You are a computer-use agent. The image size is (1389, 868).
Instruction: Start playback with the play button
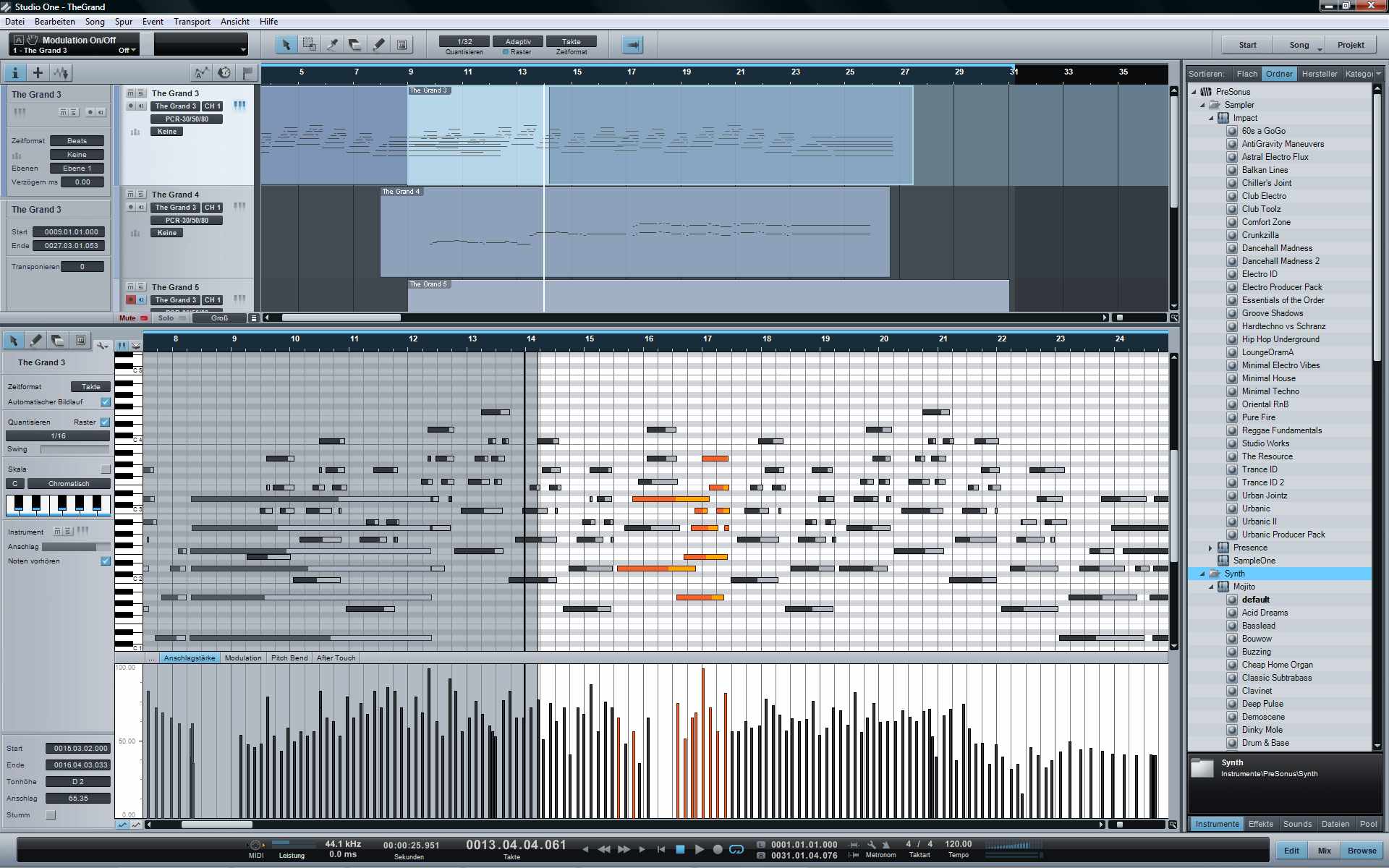point(699,849)
